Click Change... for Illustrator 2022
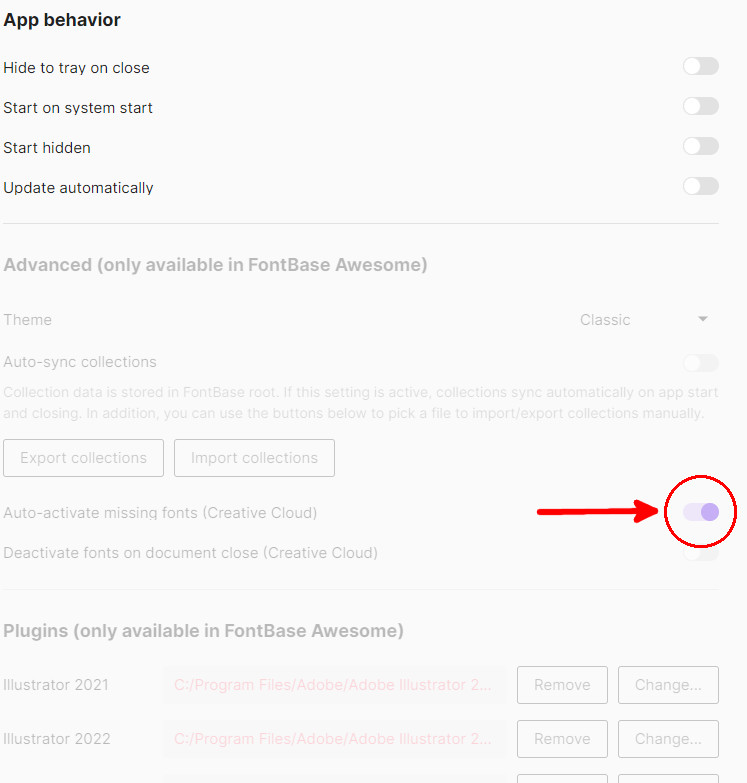This screenshot has height=783, width=747. click(x=668, y=739)
